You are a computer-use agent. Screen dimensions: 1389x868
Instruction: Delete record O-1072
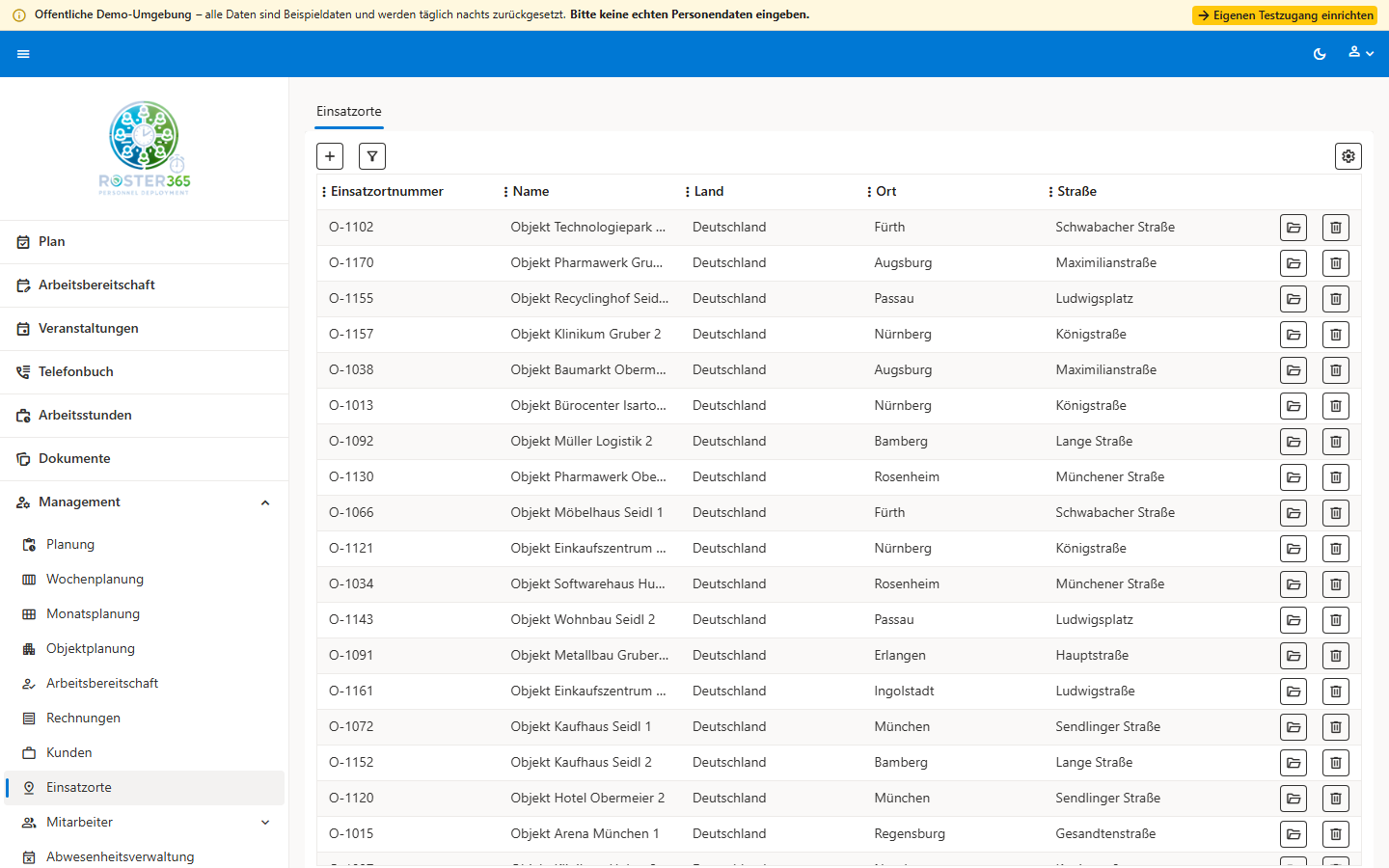1336,727
